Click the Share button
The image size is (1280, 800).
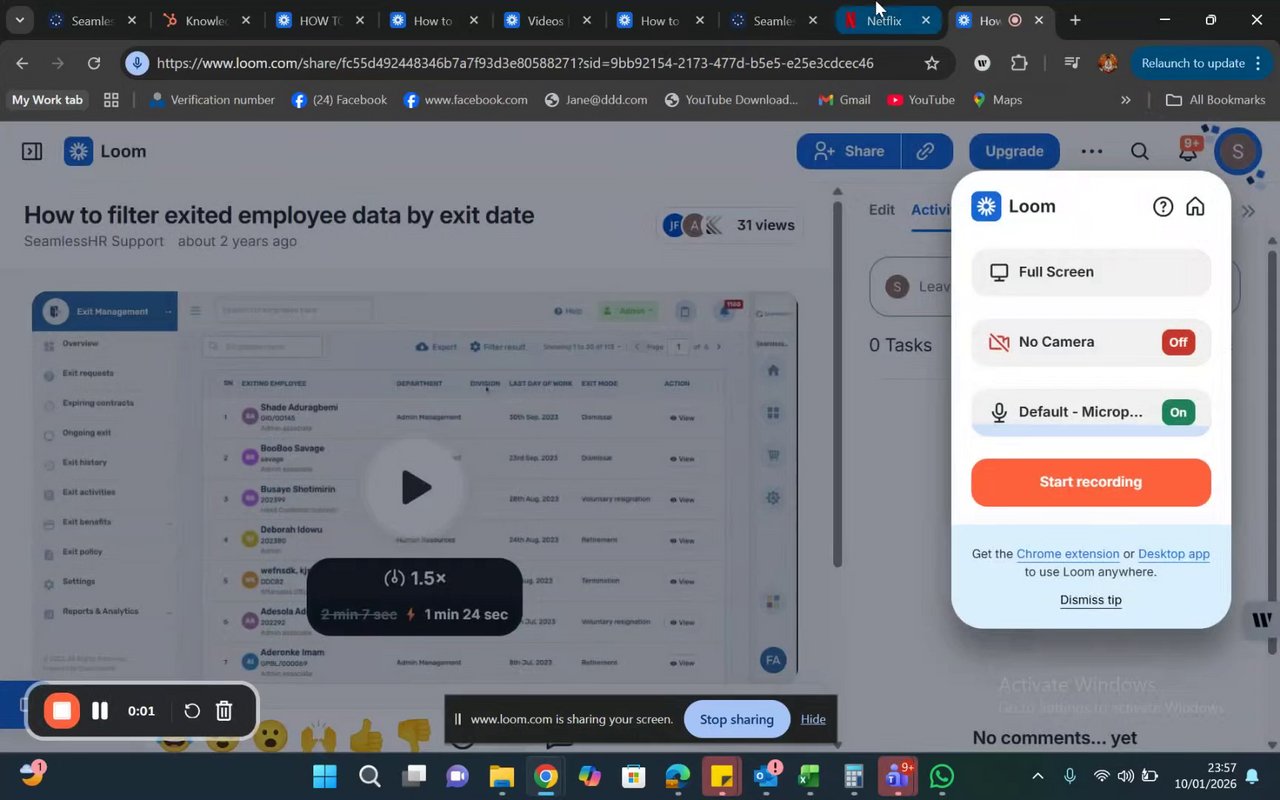tap(849, 151)
